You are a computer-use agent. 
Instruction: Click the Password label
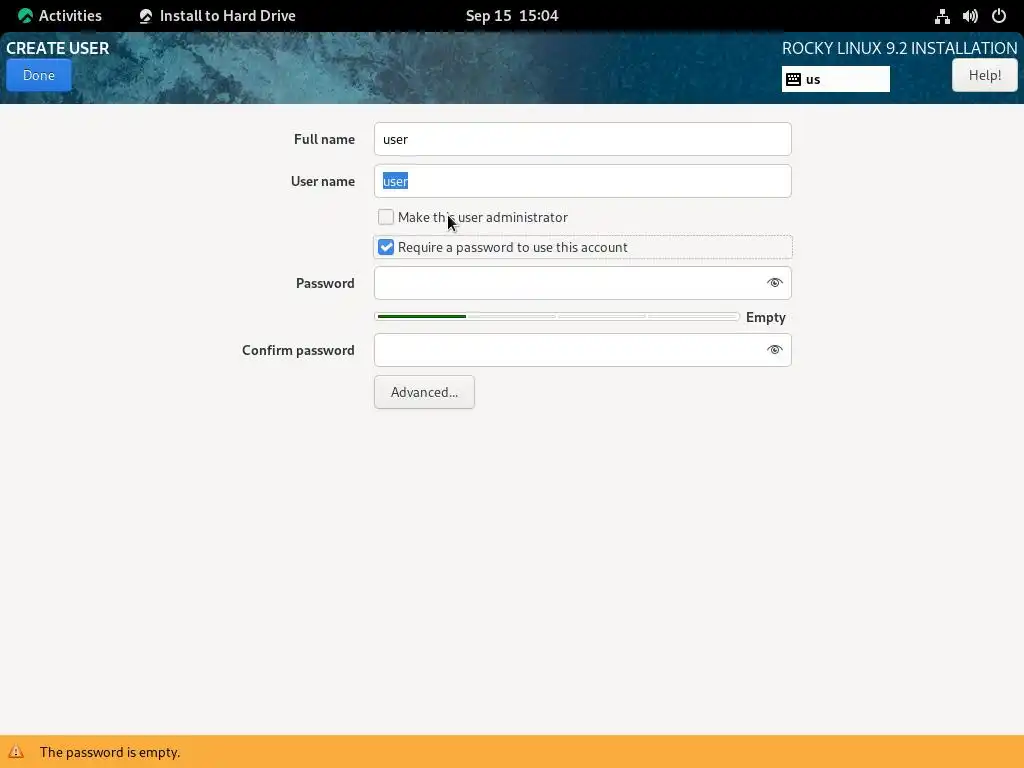click(x=325, y=283)
